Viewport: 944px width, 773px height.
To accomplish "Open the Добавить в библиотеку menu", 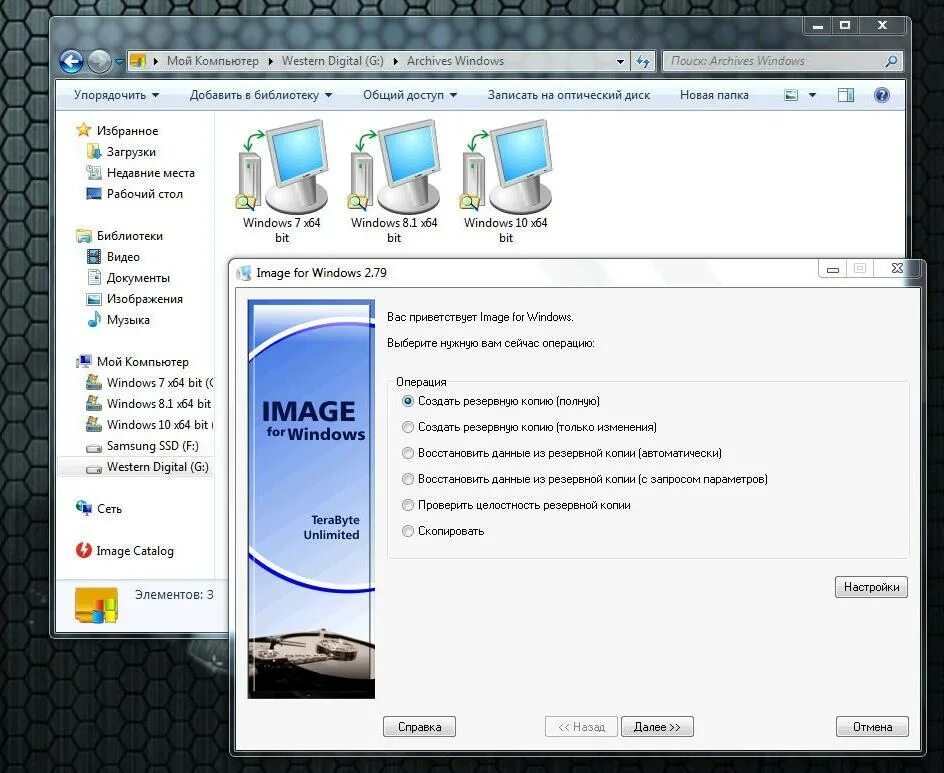I will pyautogui.click(x=261, y=95).
